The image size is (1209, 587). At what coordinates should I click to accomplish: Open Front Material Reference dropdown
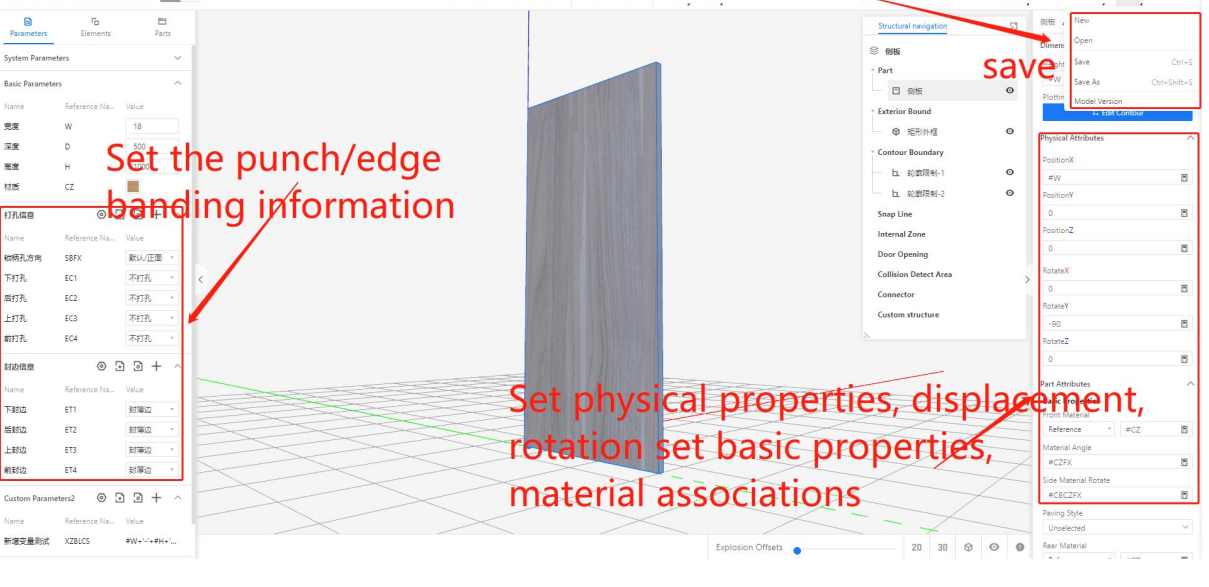(1079, 430)
